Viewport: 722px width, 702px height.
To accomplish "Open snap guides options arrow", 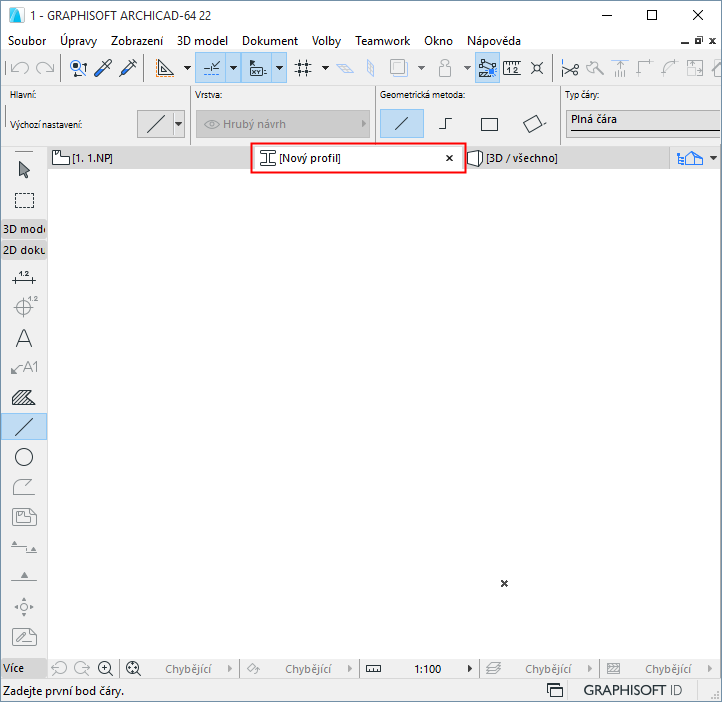I will click(x=233, y=68).
